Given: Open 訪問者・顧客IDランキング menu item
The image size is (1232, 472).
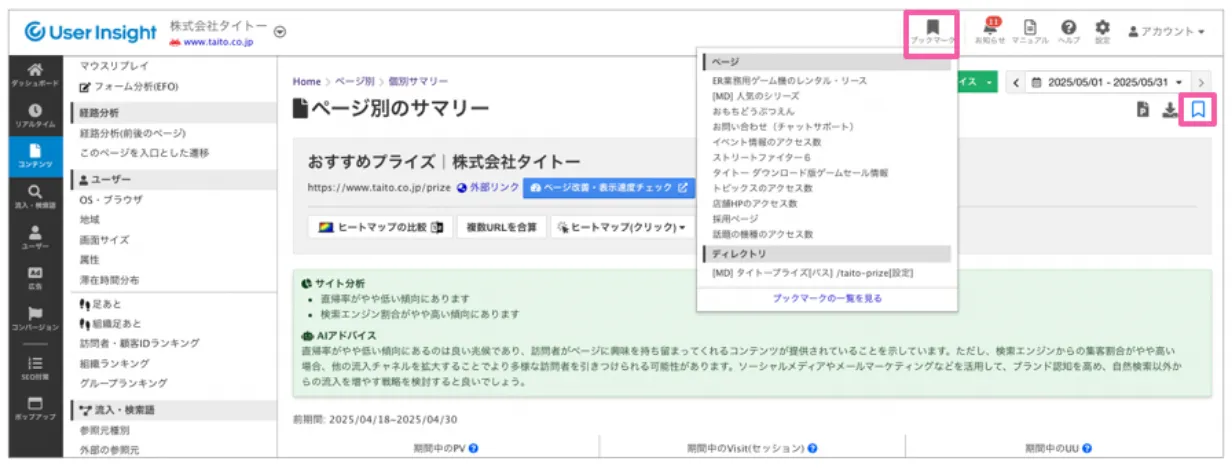Looking at the screenshot, I should point(137,344).
